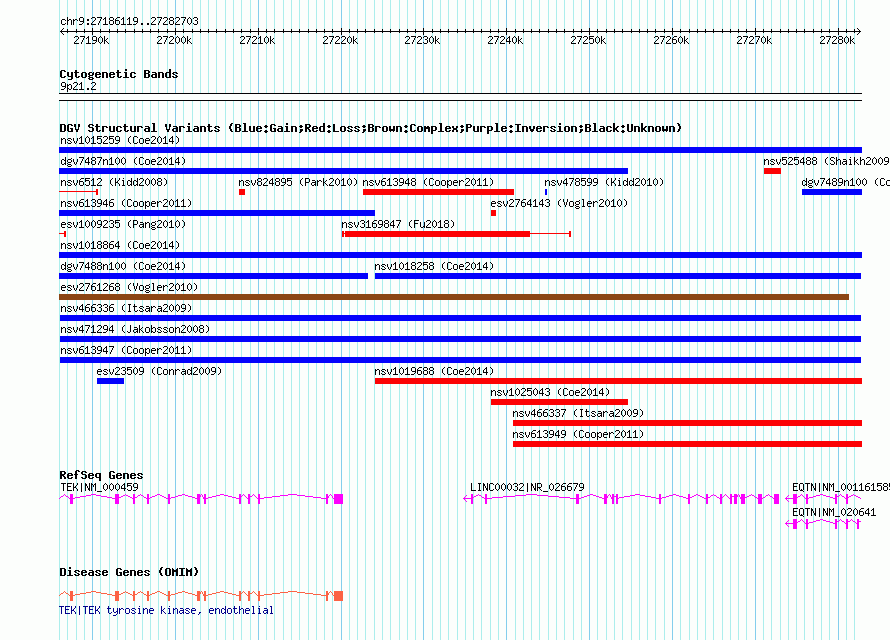Click the 27190k ruler tick label
Viewport: 890px width, 640px height.
coord(91,40)
